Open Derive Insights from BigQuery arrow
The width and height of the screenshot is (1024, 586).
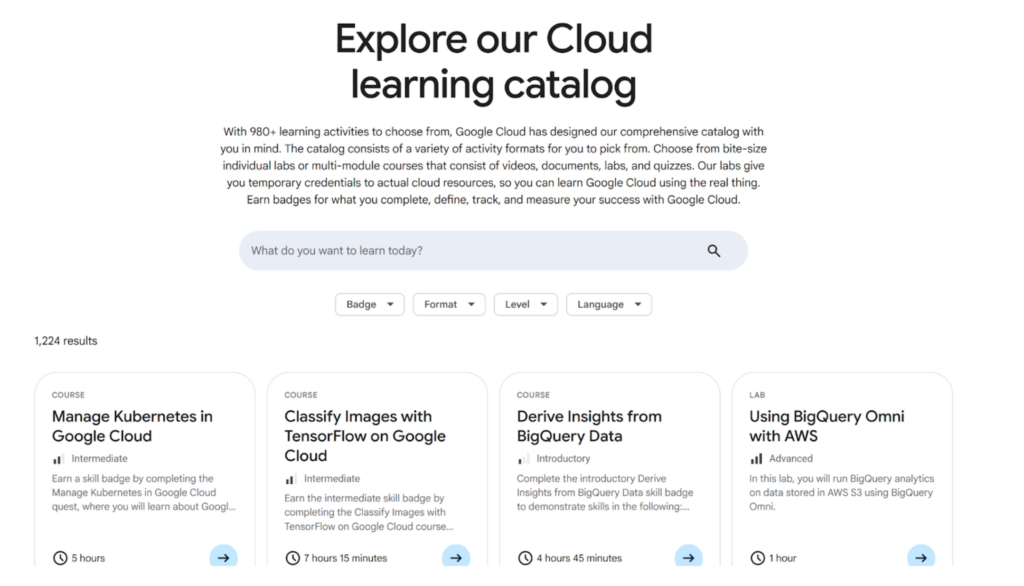[x=688, y=556]
